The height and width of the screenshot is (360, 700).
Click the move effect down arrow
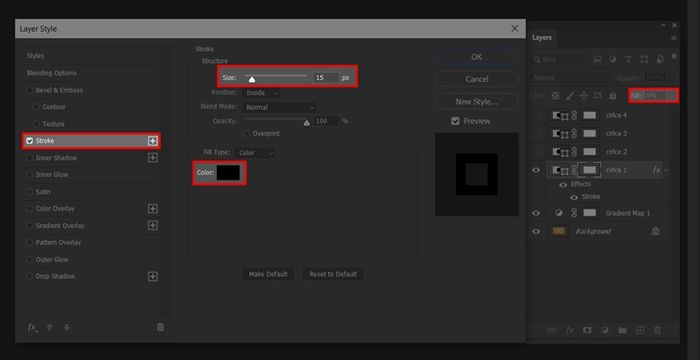click(67, 327)
